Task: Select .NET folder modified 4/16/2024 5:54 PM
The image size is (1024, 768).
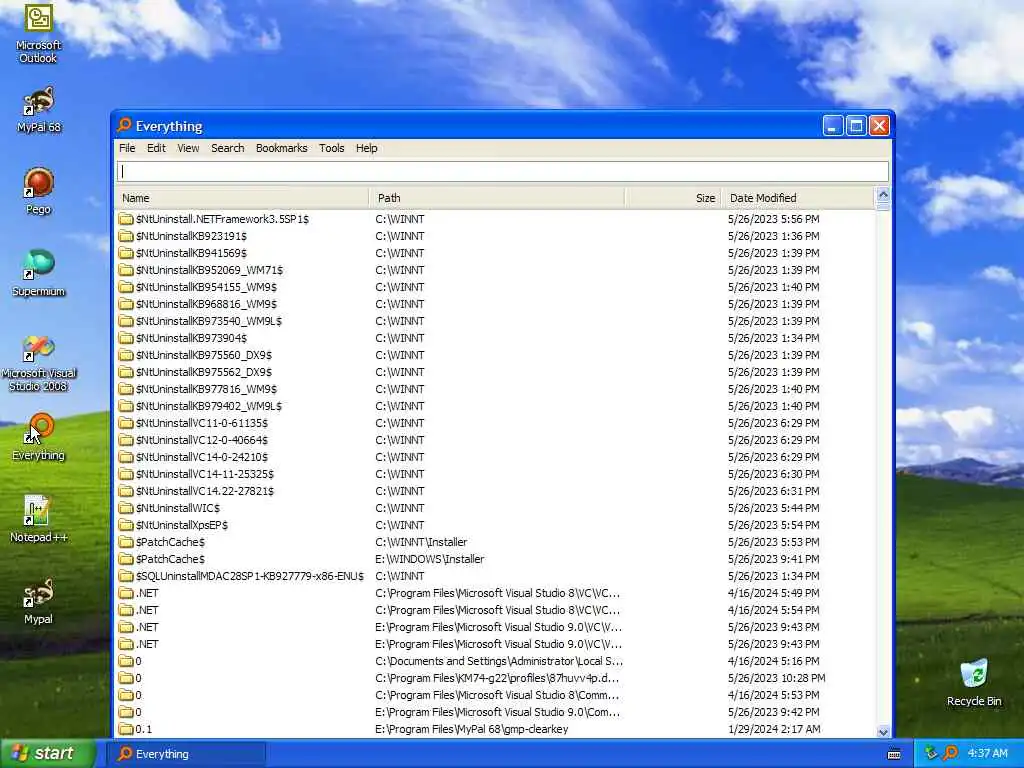Action: click(x=494, y=610)
